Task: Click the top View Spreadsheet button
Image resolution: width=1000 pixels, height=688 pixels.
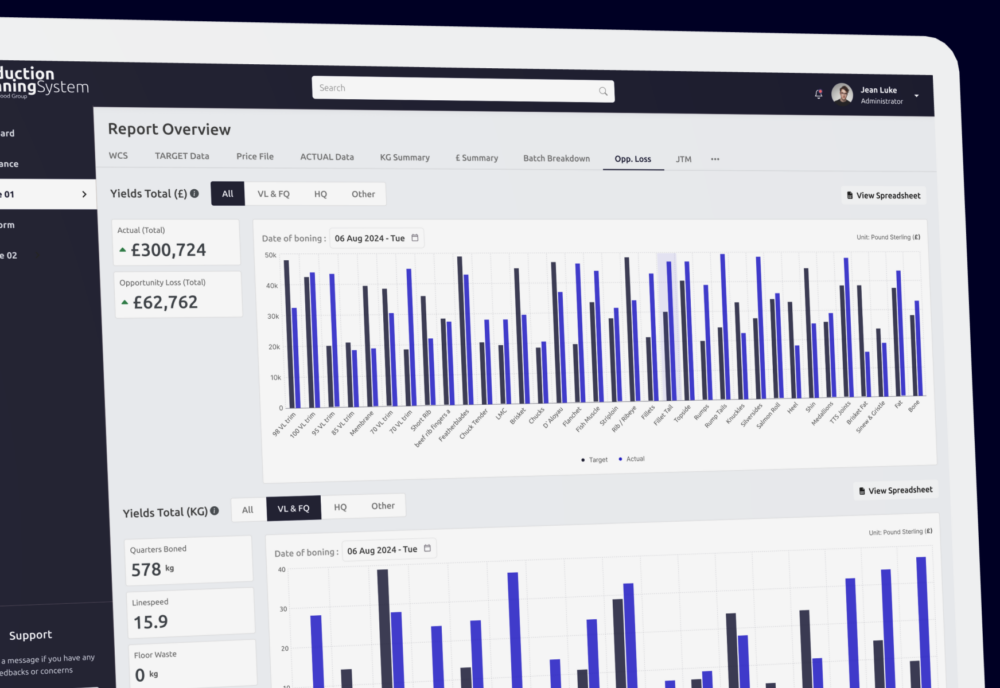Action: (x=883, y=196)
